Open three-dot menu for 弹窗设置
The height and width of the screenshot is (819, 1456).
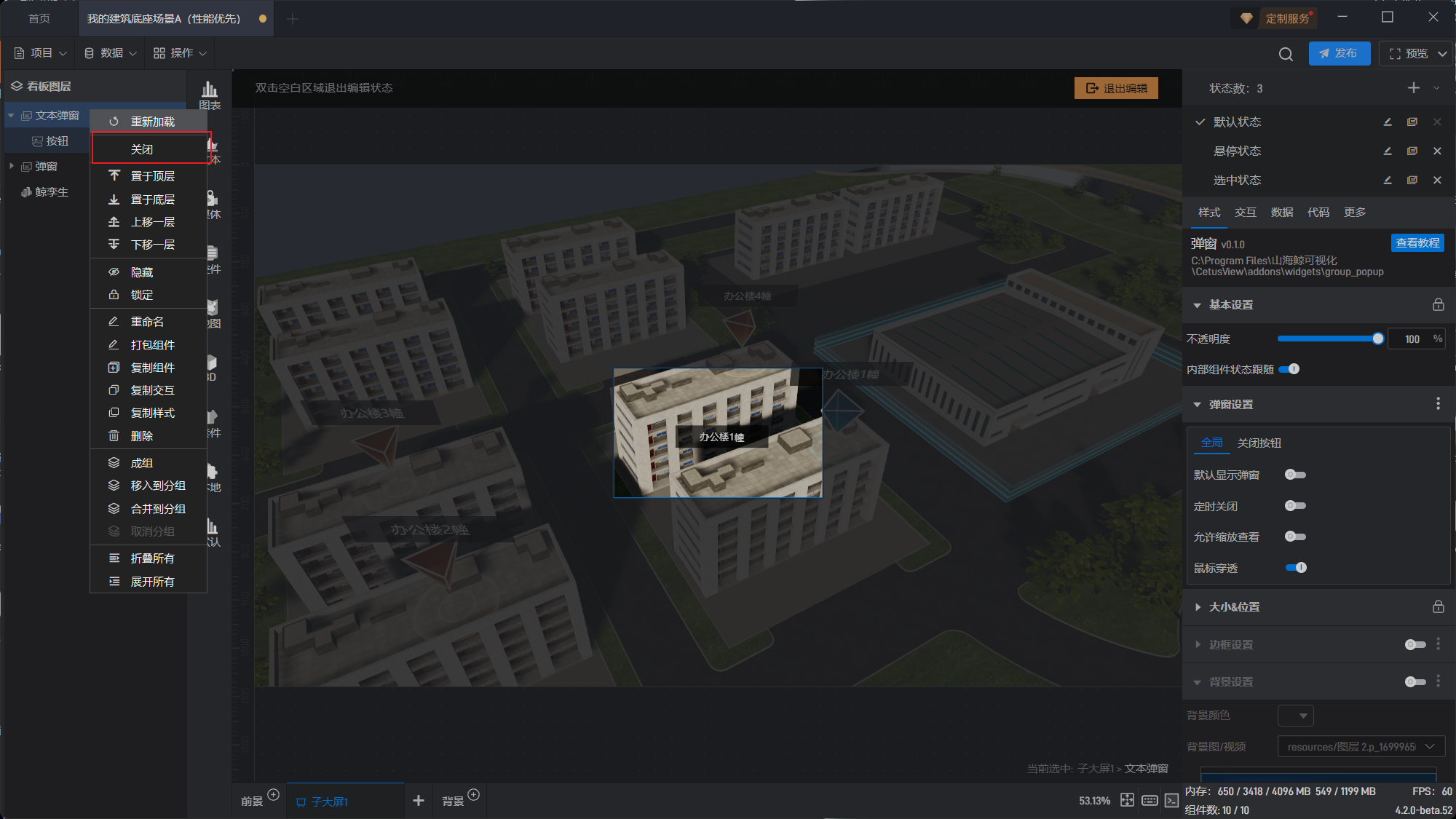click(1438, 404)
